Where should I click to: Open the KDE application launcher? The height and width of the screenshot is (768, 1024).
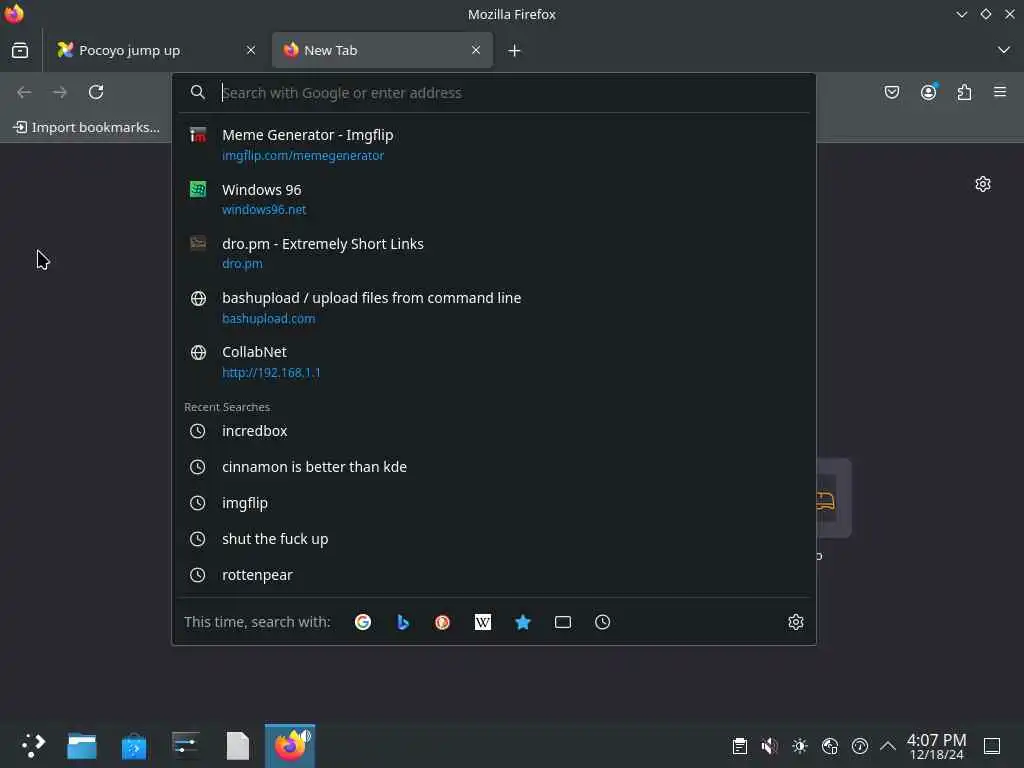pos(33,745)
